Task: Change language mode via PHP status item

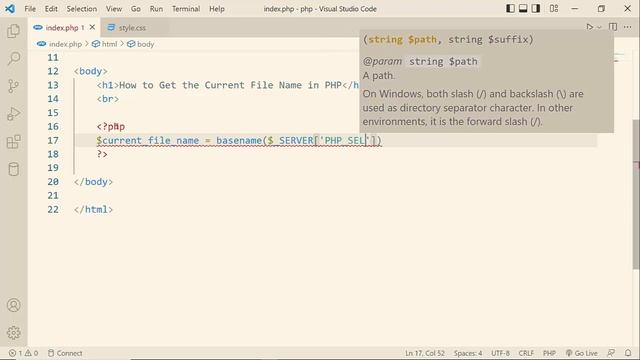Action: pyautogui.click(x=549, y=353)
